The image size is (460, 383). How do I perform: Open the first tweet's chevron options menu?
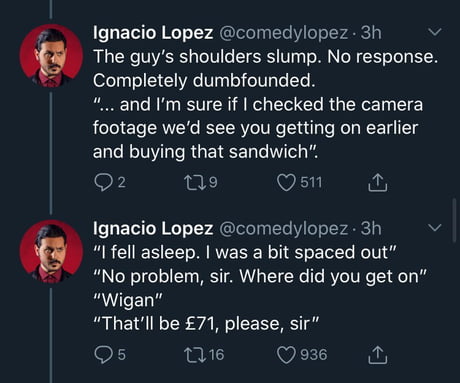435,32
